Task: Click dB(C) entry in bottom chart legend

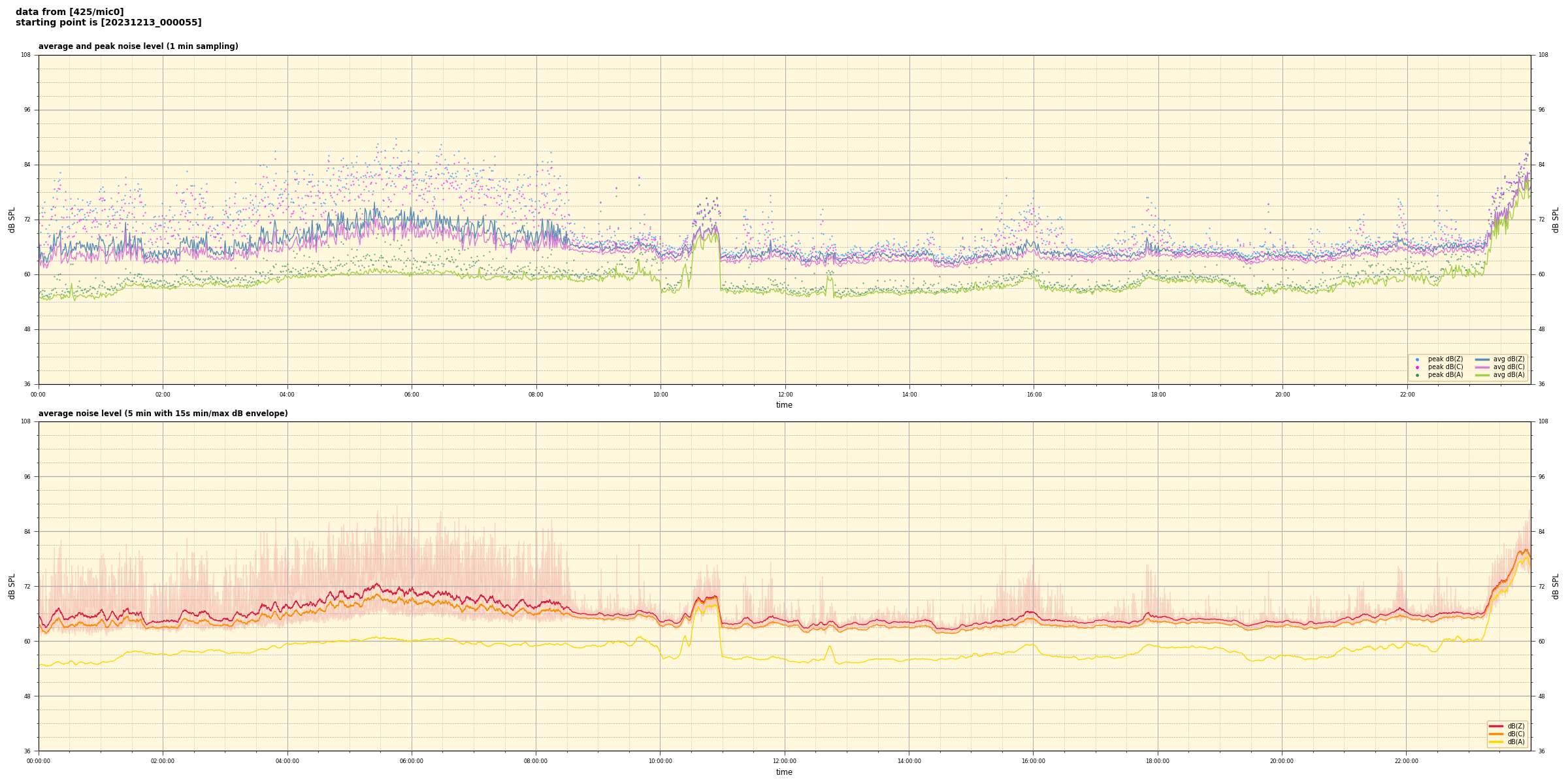Action: point(1507,734)
